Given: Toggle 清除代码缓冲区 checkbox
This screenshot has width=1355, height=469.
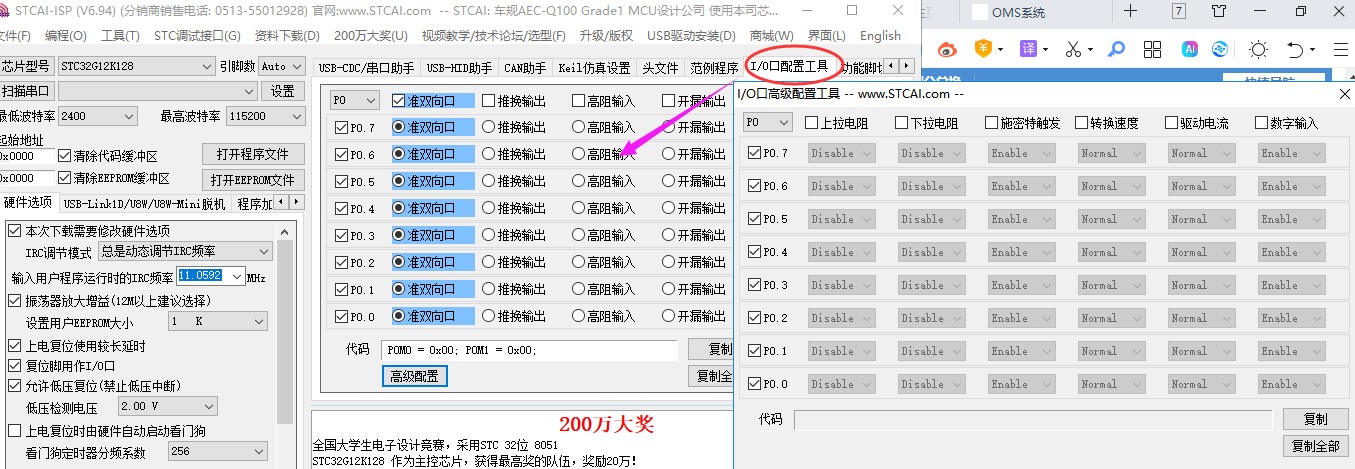Looking at the screenshot, I should (65, 156).
